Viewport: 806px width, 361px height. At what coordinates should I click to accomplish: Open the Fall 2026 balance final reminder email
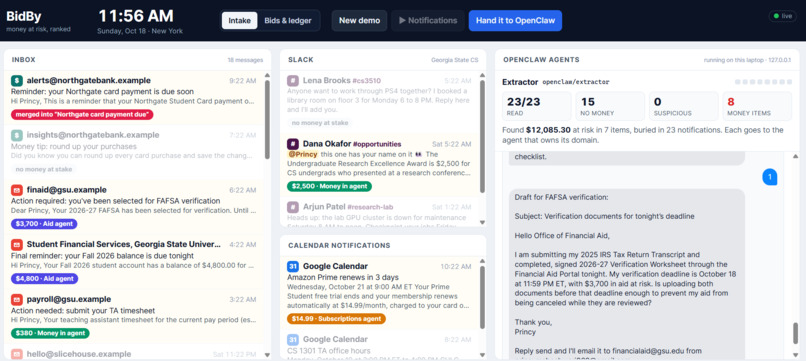click(x=135, y=262)
